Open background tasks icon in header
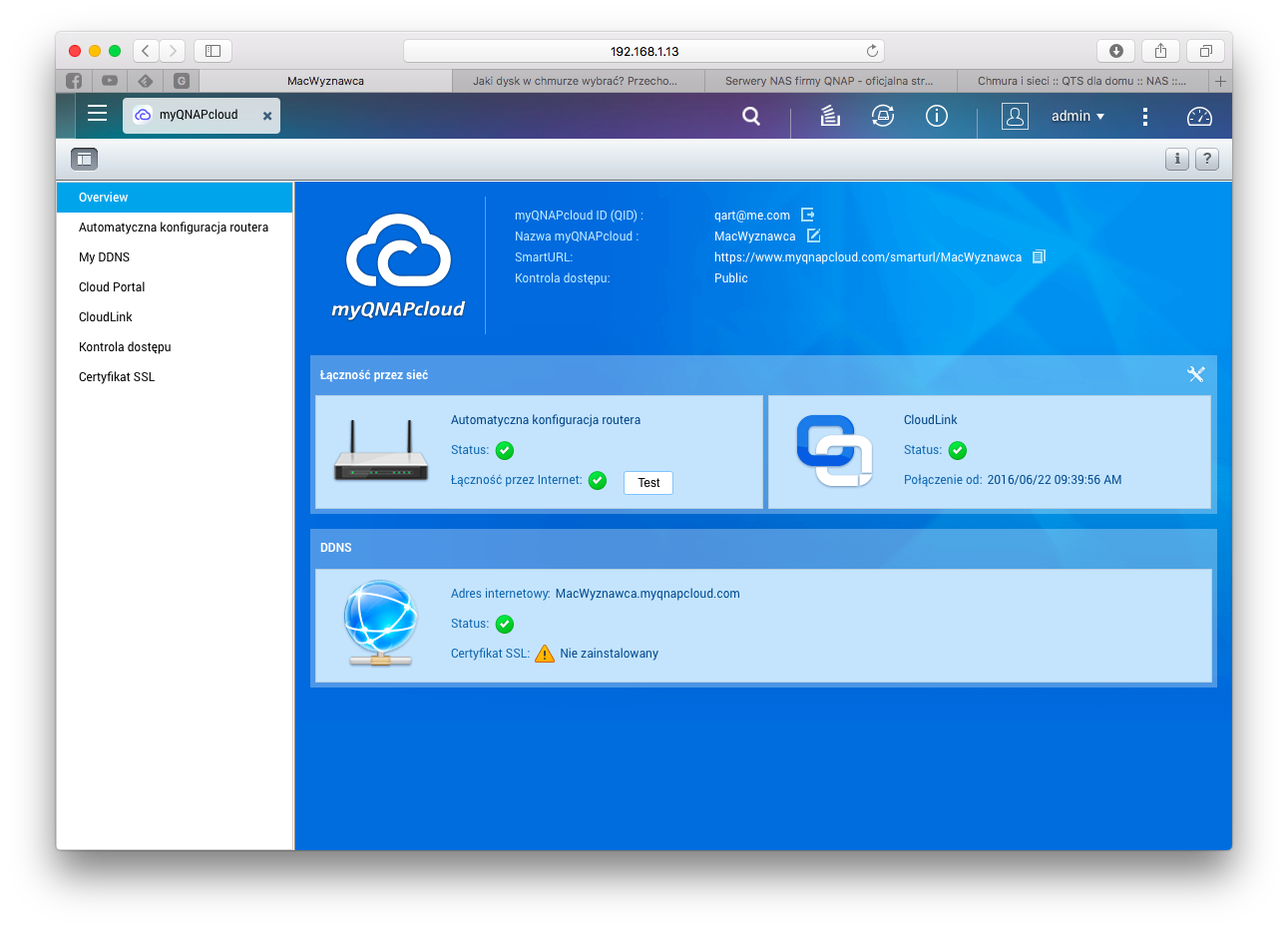Image resolution: width=1288 pixels, height=930 pixels. tap(830, 117)
